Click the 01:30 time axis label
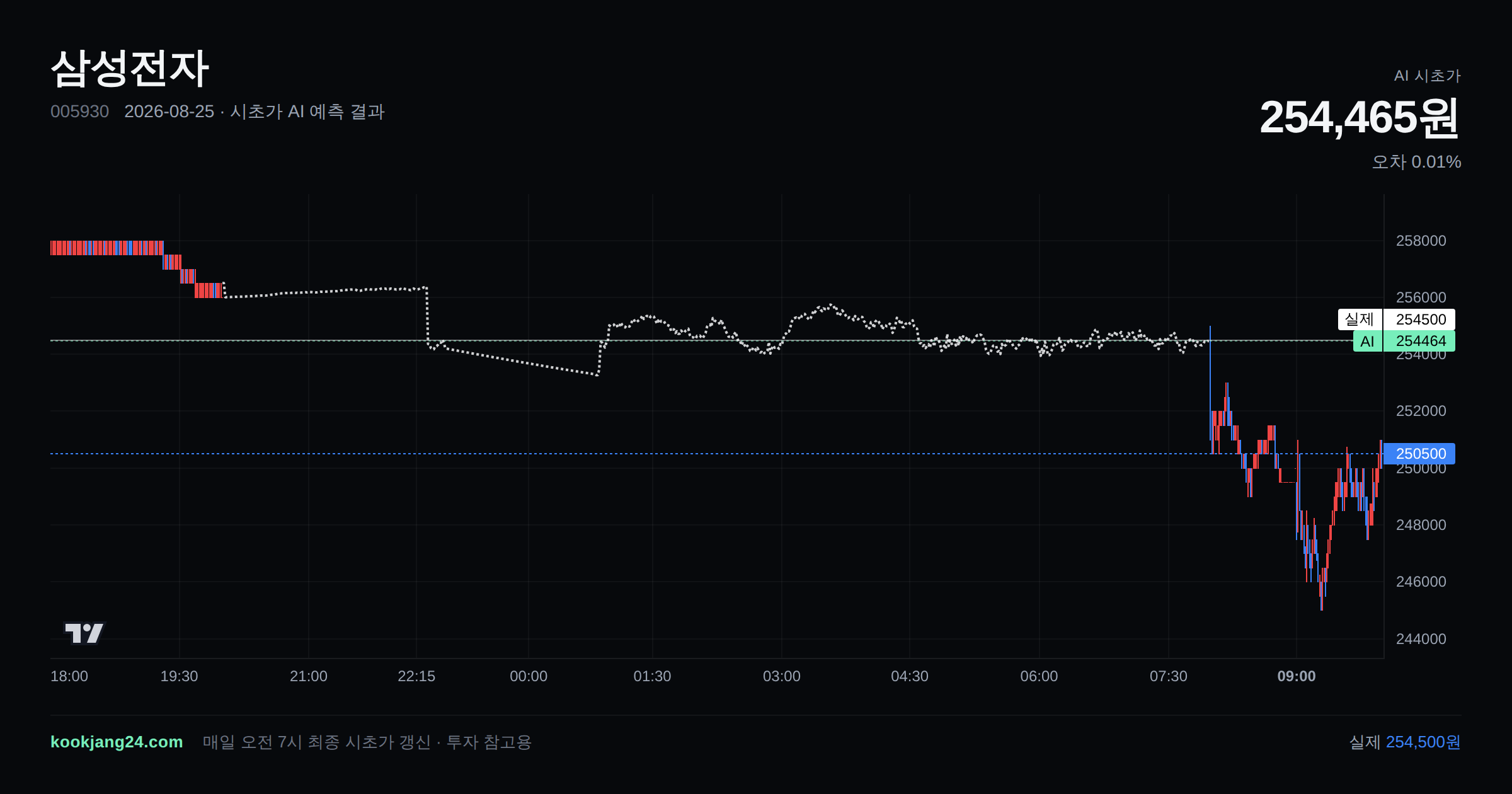 [x=652, y=676]
